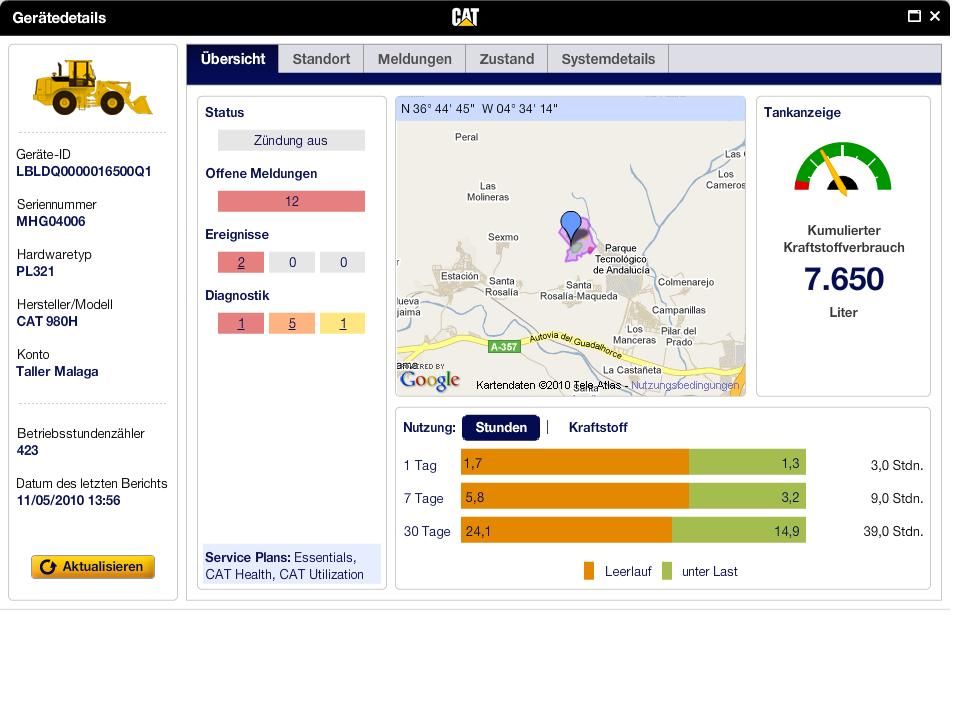The width and height of the screenshot is (960, 720).
Task: Click the orange Diagnostik count 5
Action: point(292,323)
